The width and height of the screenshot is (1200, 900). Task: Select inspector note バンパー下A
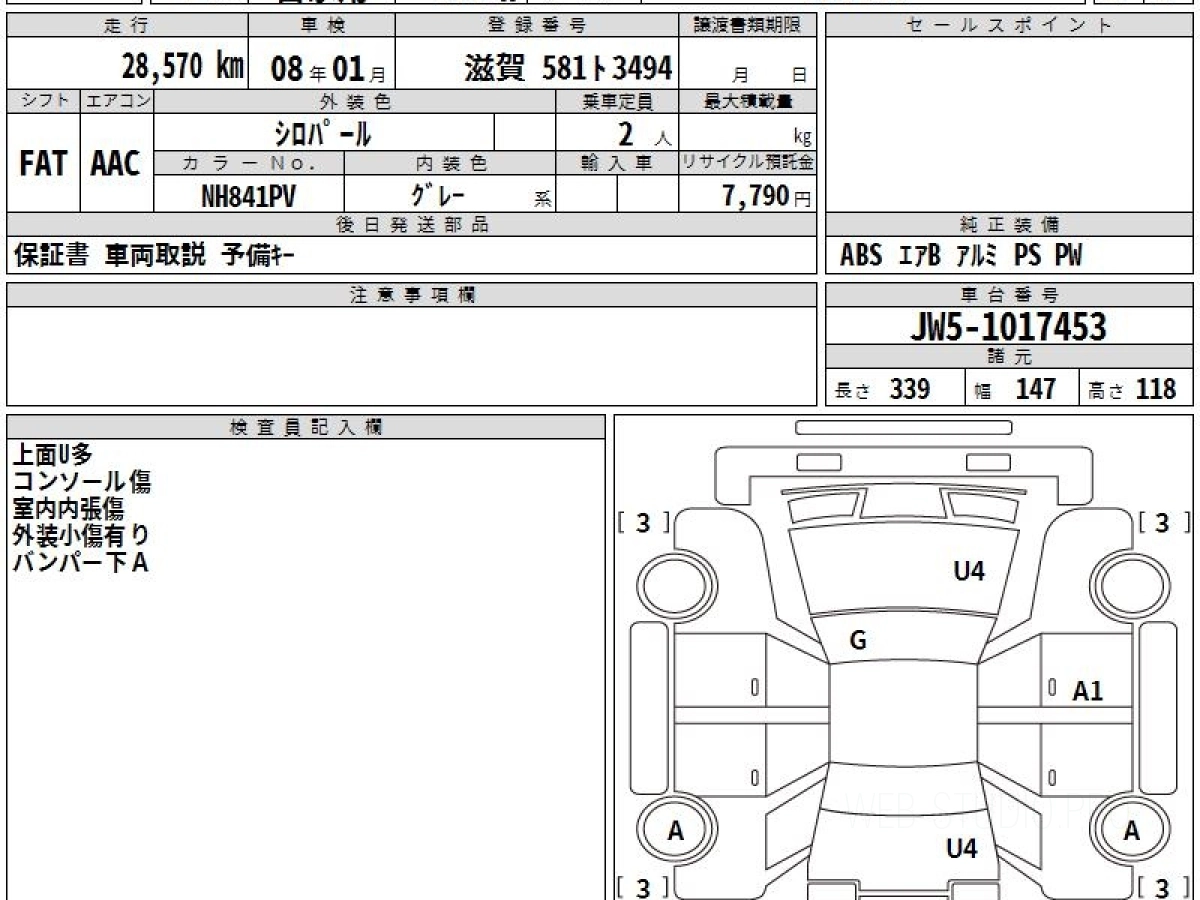[x=80, y=562]
